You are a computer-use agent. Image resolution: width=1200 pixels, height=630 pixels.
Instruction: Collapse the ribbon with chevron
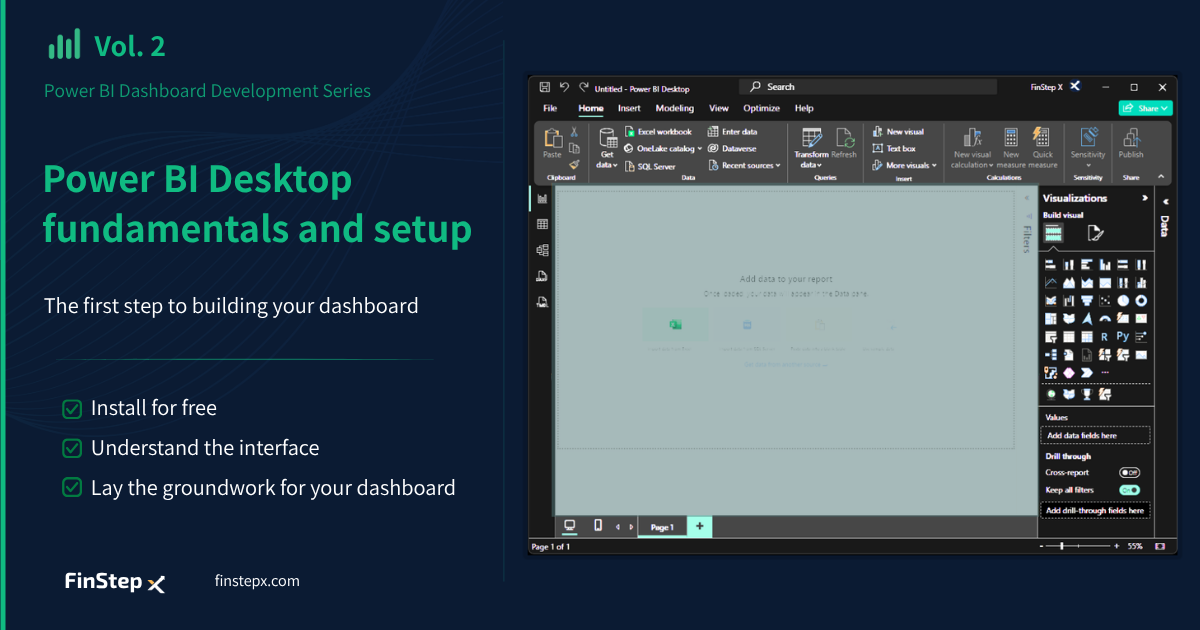tap(1161, 177)
